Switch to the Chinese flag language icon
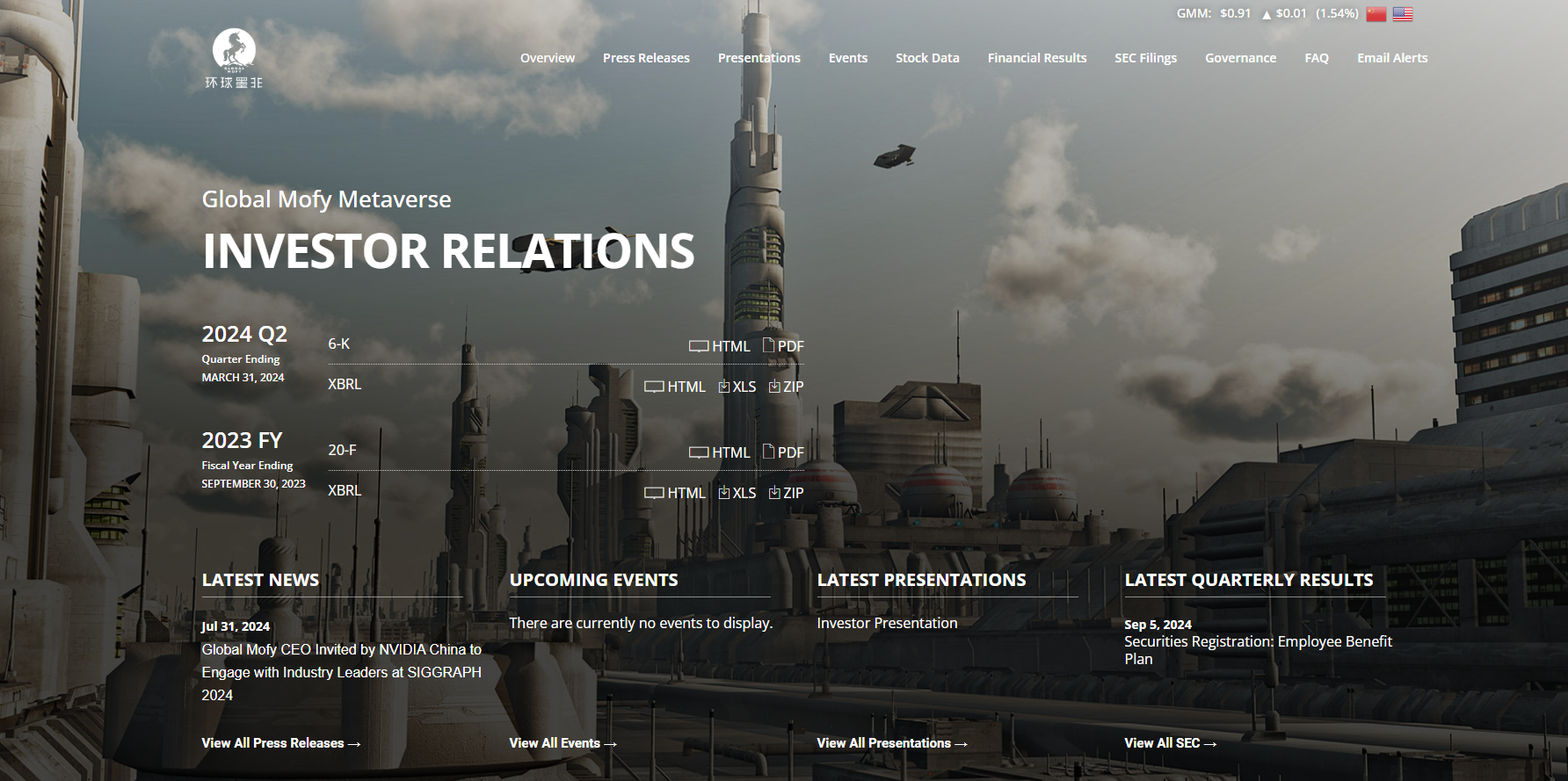The image size is (1568, 781). (x=1376, y=14)
